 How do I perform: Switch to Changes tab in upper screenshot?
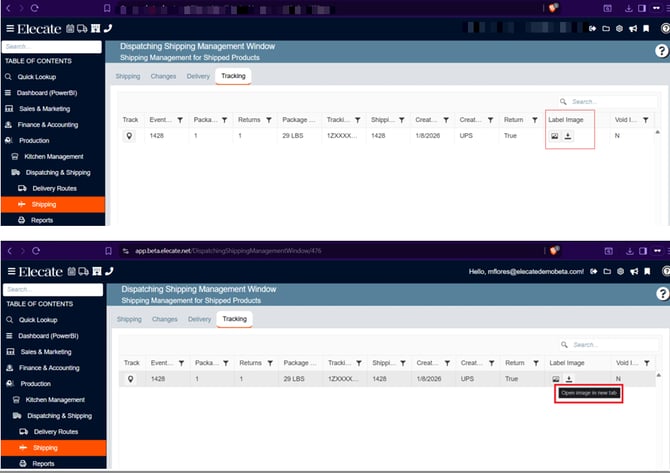click(x=164, y=76)
